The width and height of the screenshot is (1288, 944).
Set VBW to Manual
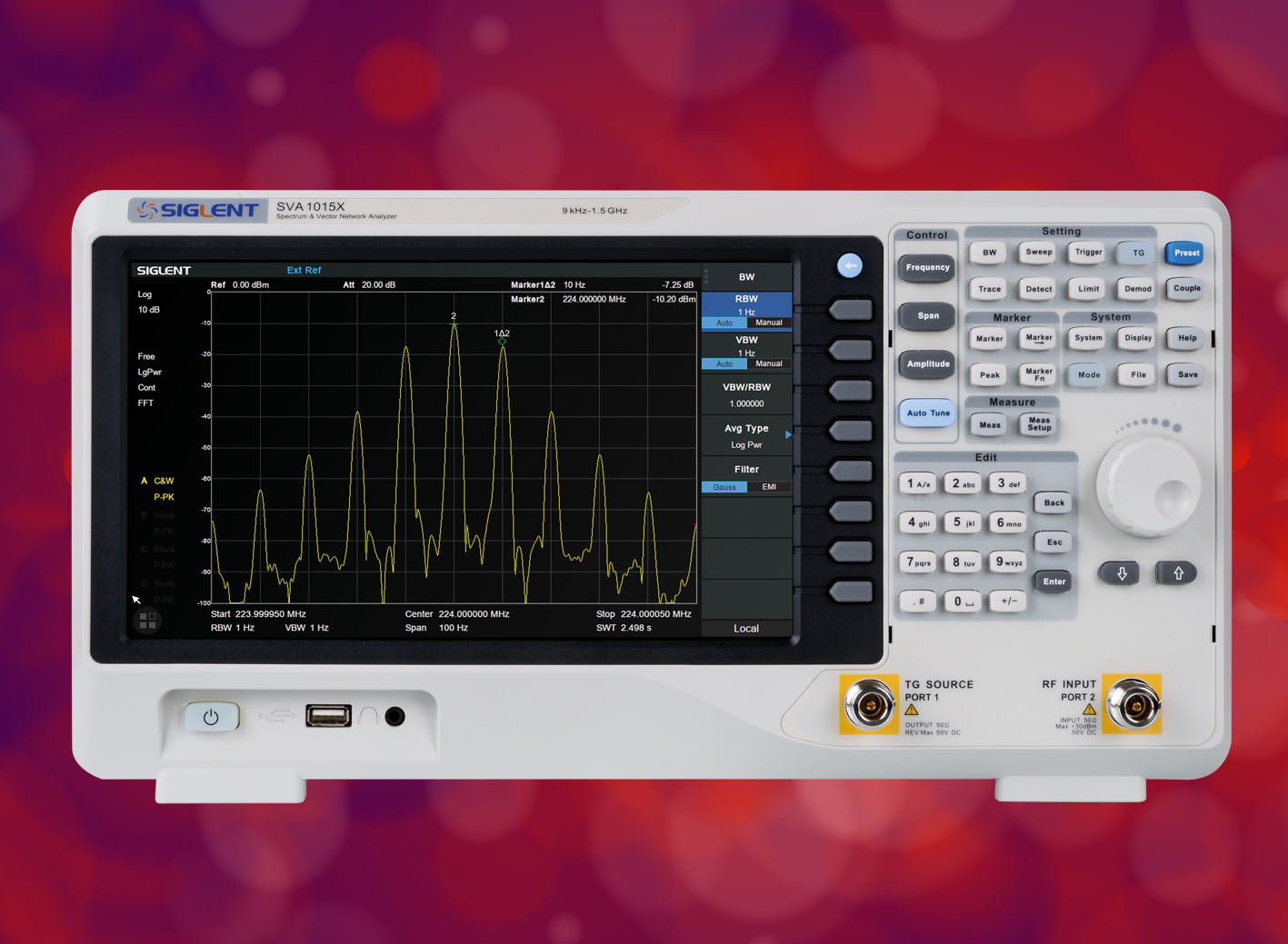(769, 363)
